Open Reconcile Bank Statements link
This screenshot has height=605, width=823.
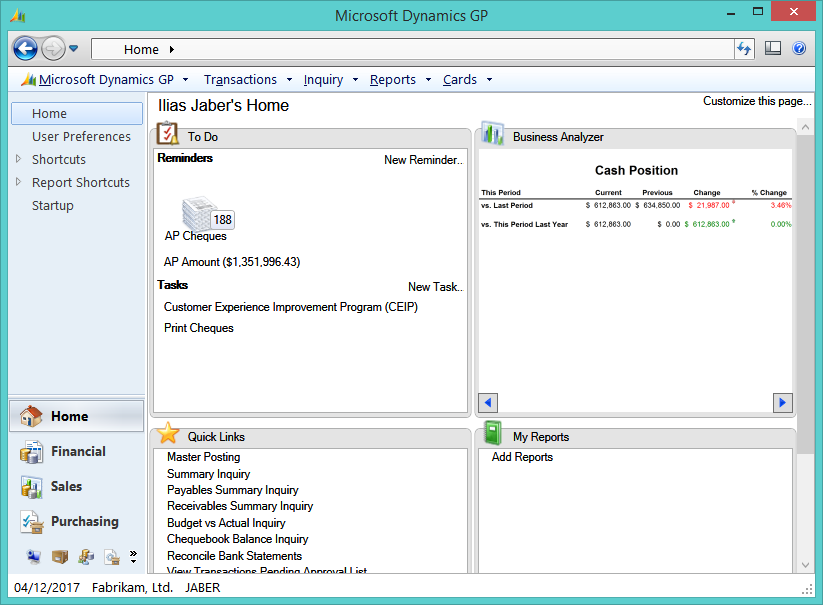point(235,556)
